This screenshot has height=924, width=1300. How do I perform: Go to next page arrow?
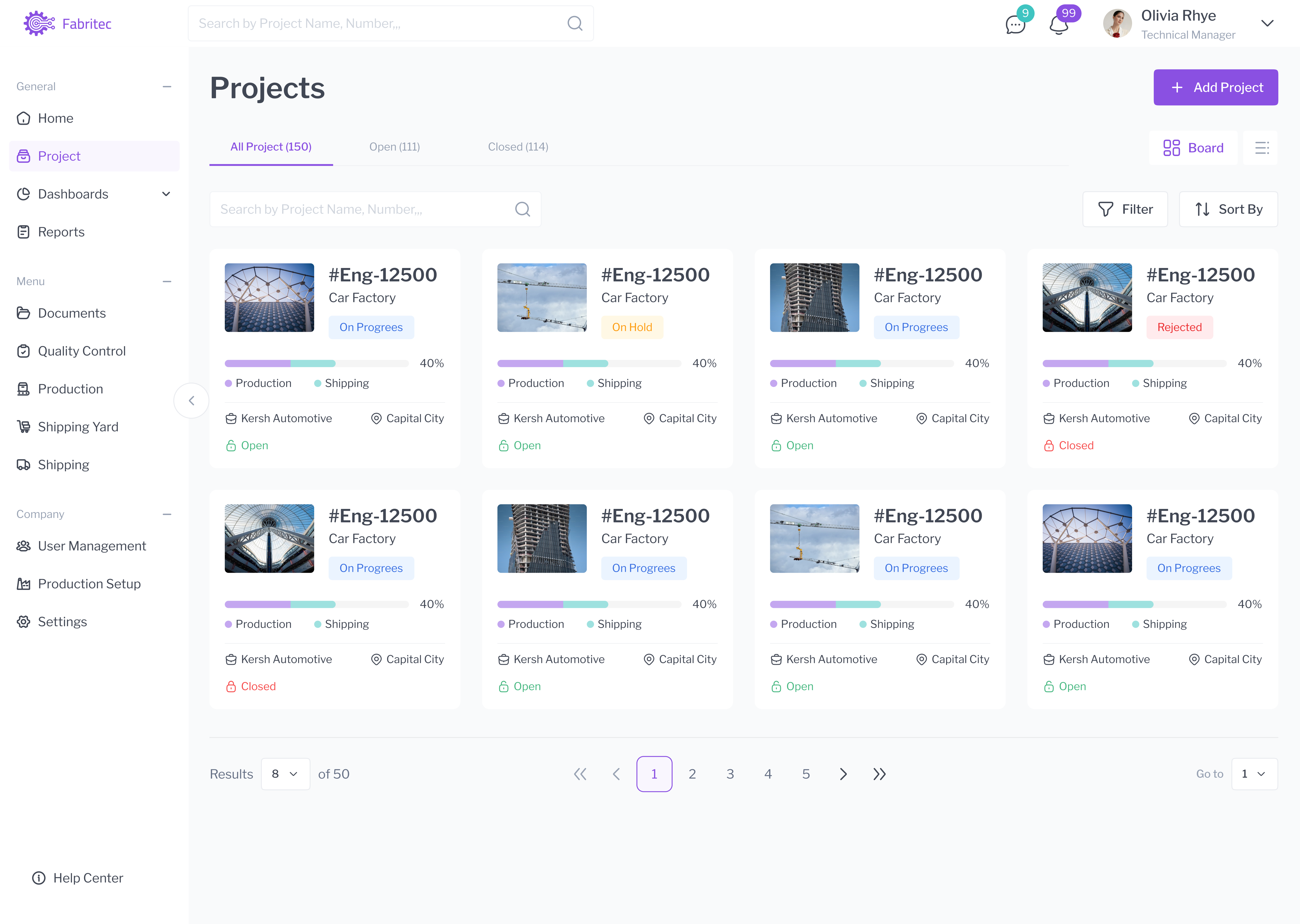pyautogui.click(x=843, y=774)
